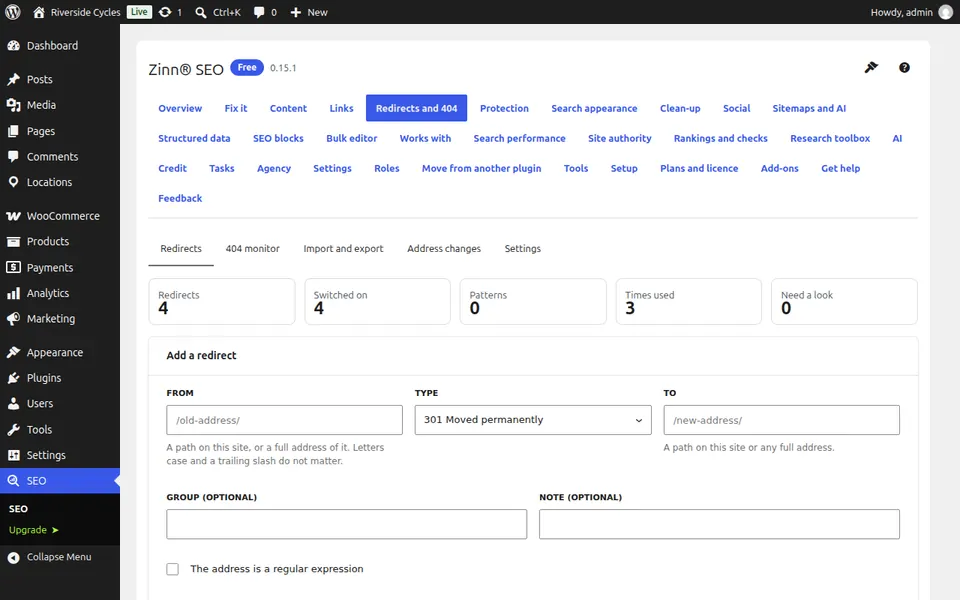Open the Get help link
The height and width of the screenshot is (600, 960).
click(841, 168)
